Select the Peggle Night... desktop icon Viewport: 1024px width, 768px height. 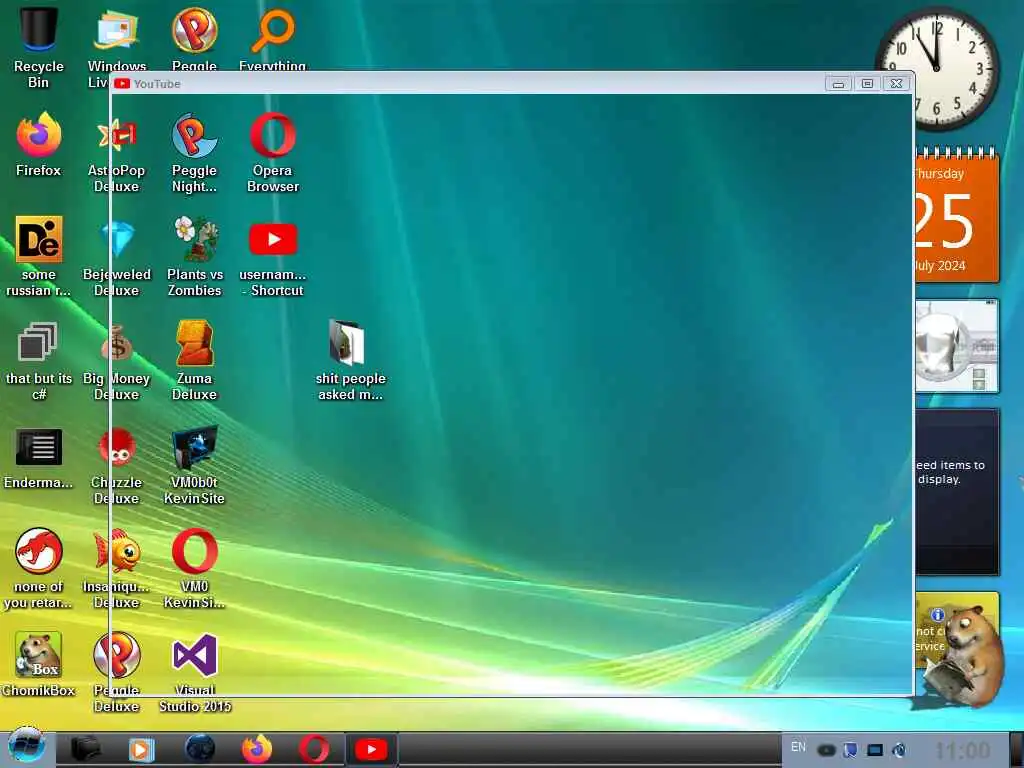195,135
